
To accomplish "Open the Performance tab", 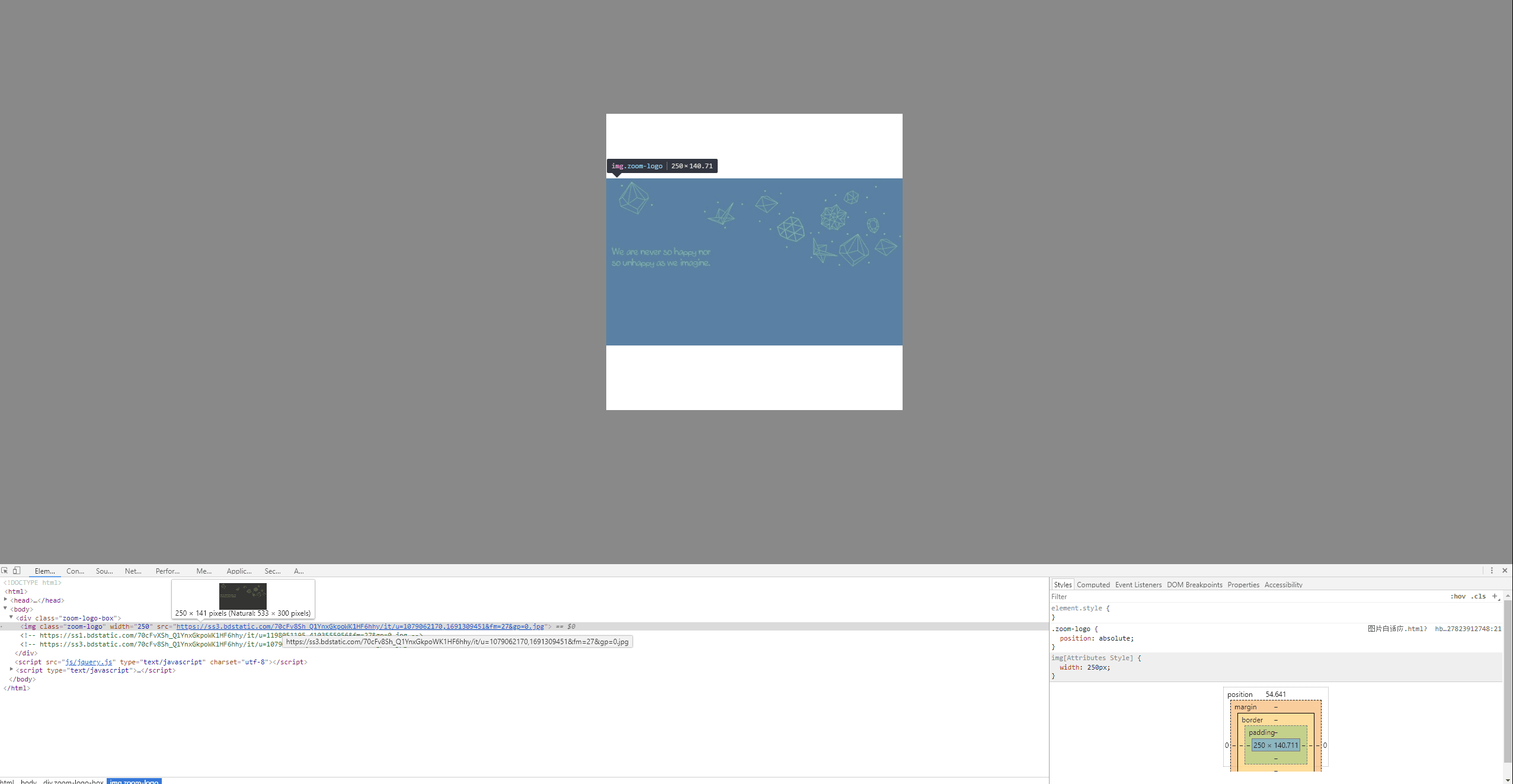I will coord(168,571).
